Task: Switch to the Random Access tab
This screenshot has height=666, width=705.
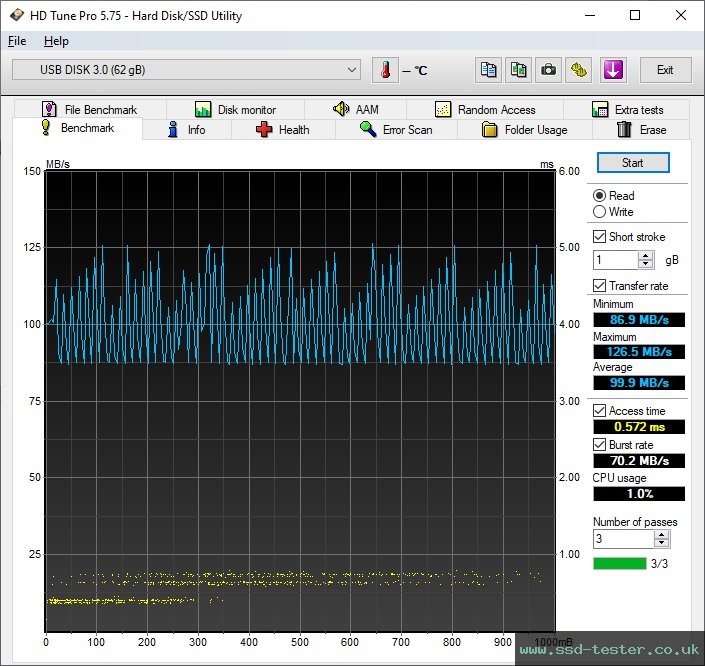Action: pos(485,109)
